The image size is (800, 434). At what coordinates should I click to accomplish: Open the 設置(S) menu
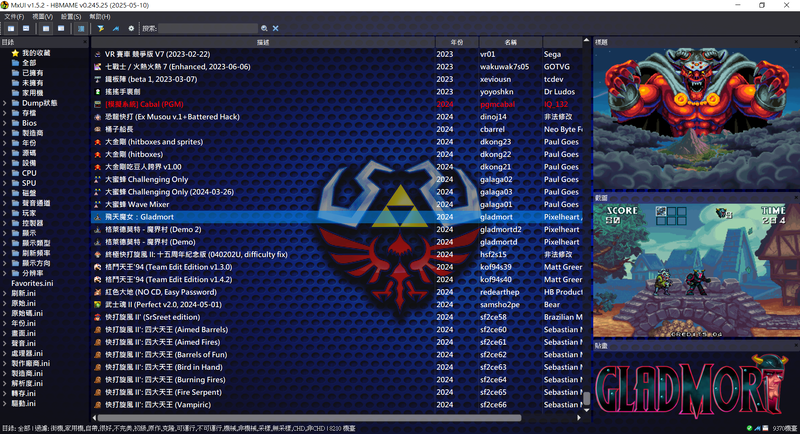(71, 17)
